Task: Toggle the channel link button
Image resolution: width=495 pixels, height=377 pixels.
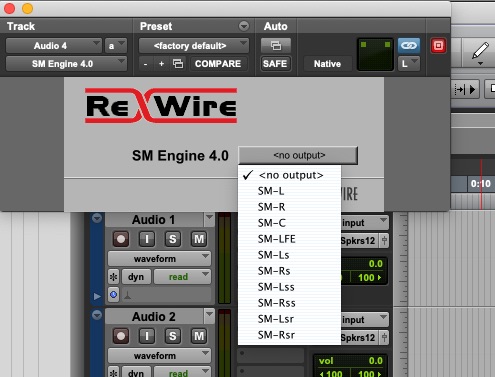Action: point(409,45)
